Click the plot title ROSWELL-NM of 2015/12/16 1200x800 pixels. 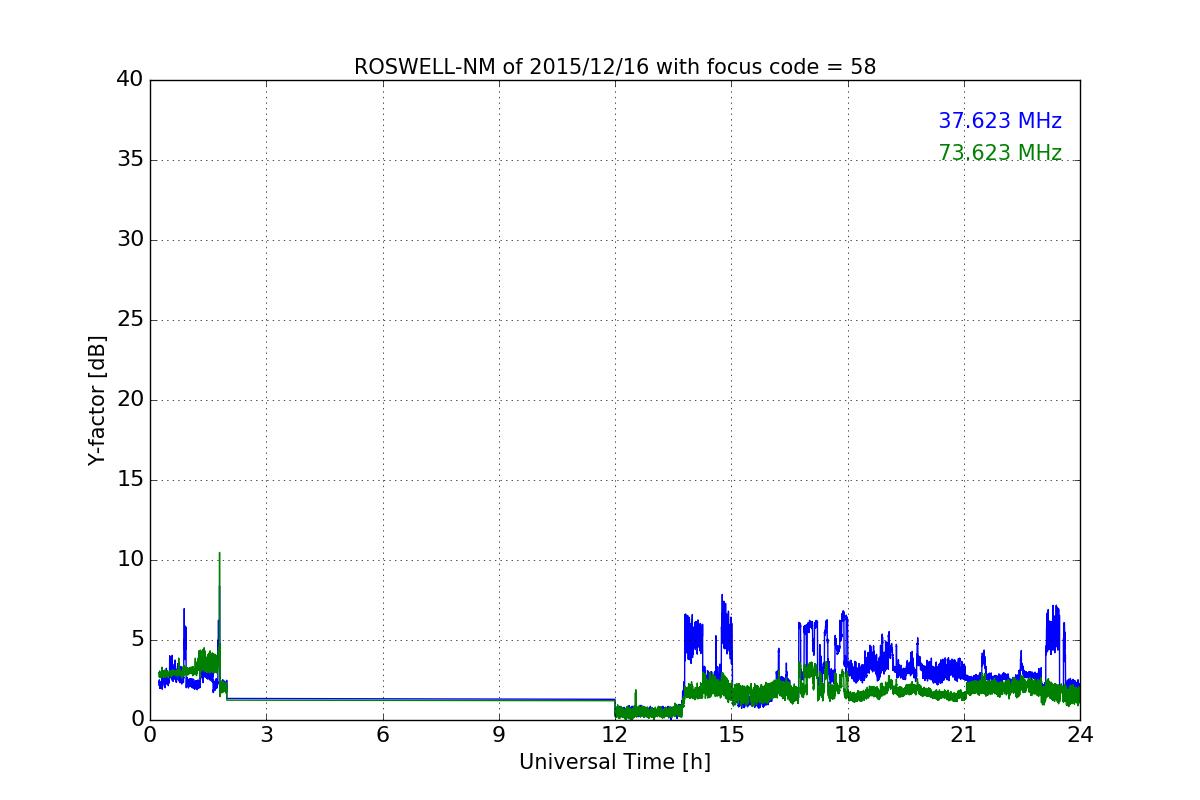(x=615, y=67)
